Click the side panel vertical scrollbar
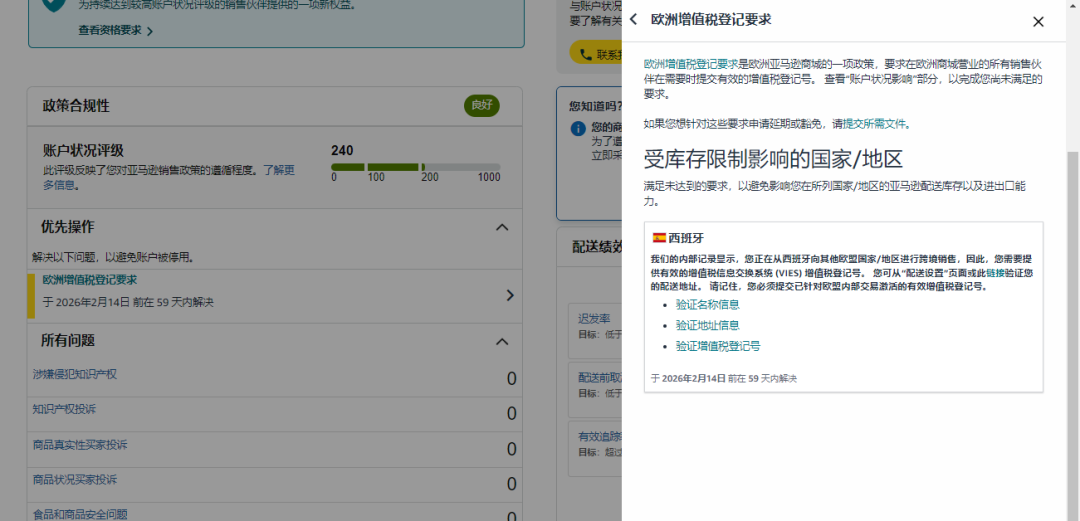This screenshot has width=1080, height=521. click(1073, 300)
